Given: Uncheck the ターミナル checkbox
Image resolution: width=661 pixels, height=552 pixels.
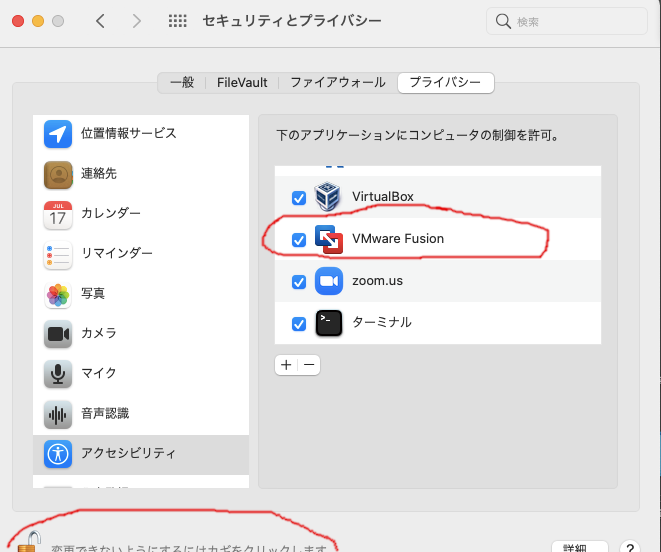Looking at the screenshot, I should point(299,324).
